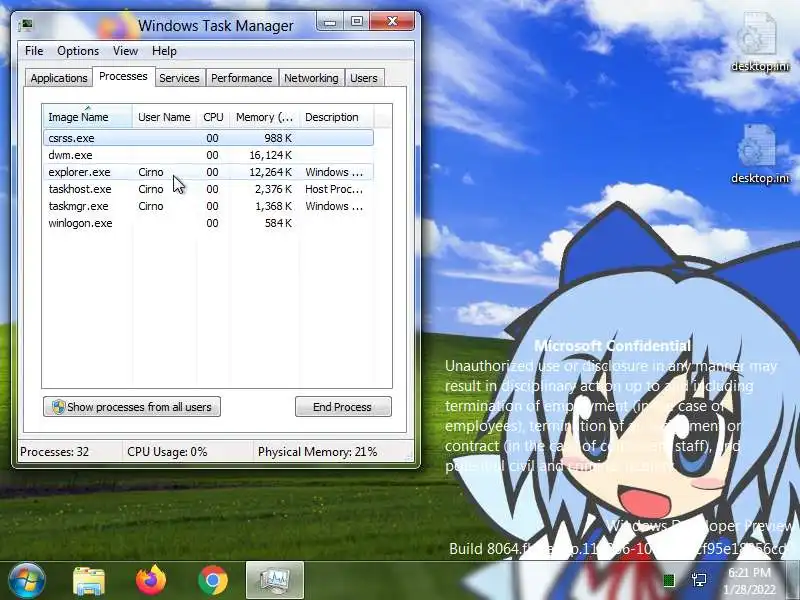Switch to the Users tab

(364, 78)
